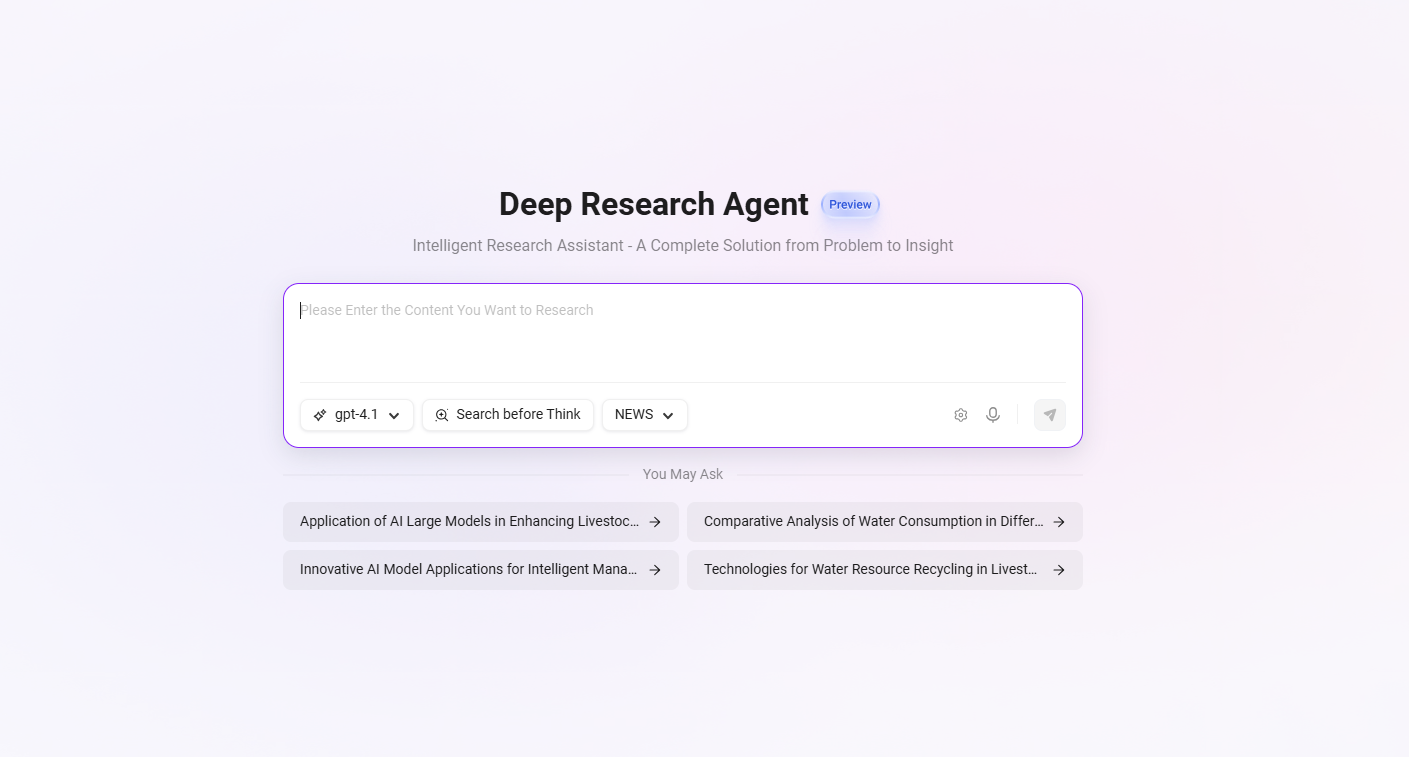Toggle the Search before Think option
Viewport: 1409px width, 757px height.
508,415
